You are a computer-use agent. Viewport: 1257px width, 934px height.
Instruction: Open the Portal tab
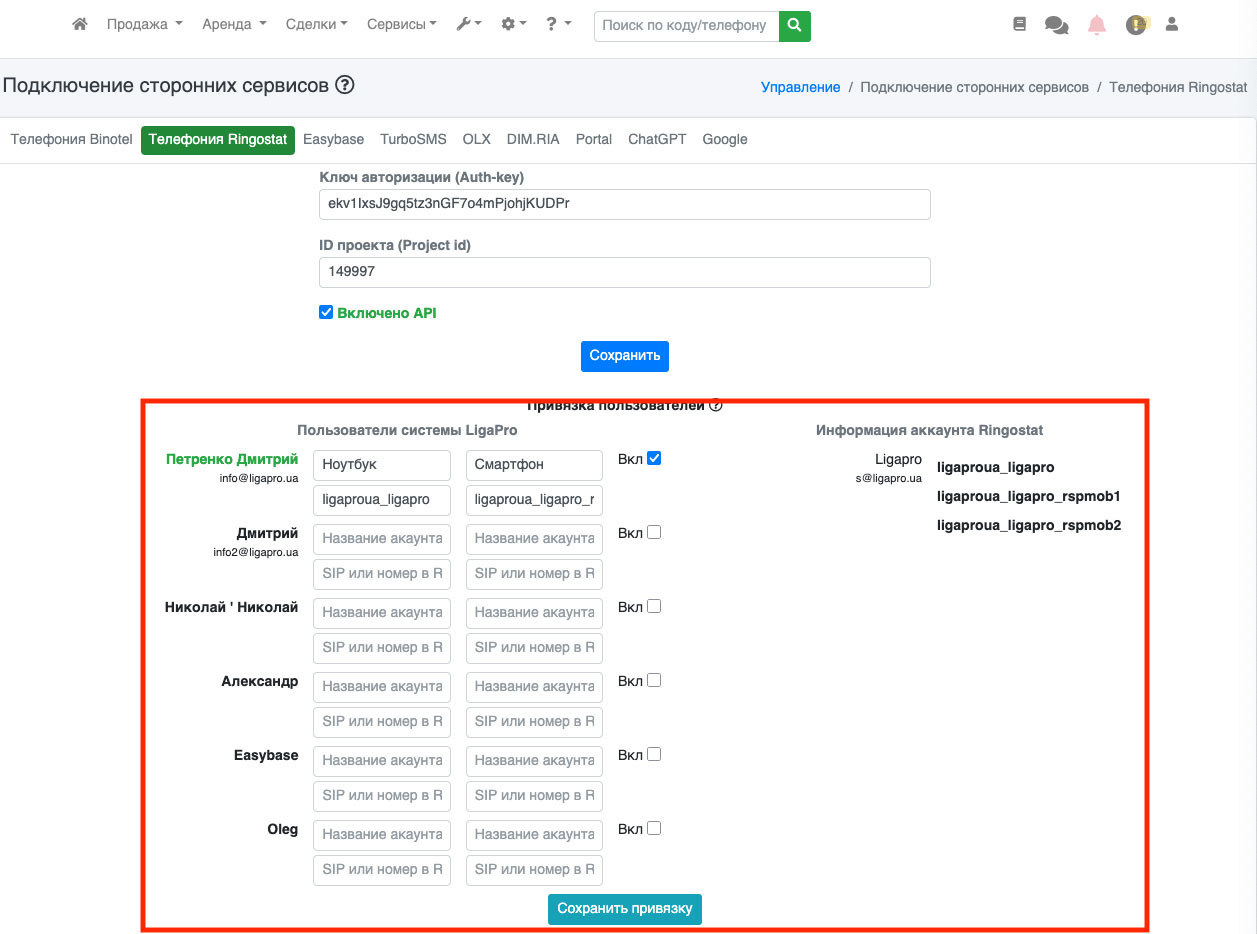pyautogui.click(x=594, y=139)
